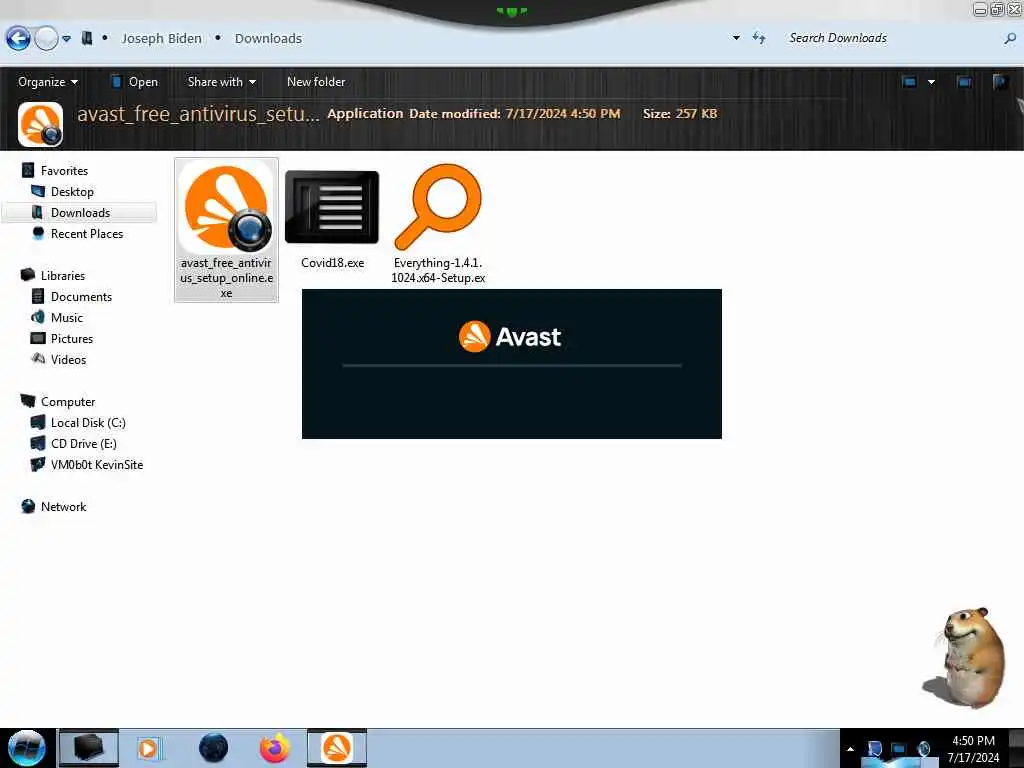1024x768 pixels.
Task: Open the Pictures library
Action: pyautogui.click(x=72, y=338)
